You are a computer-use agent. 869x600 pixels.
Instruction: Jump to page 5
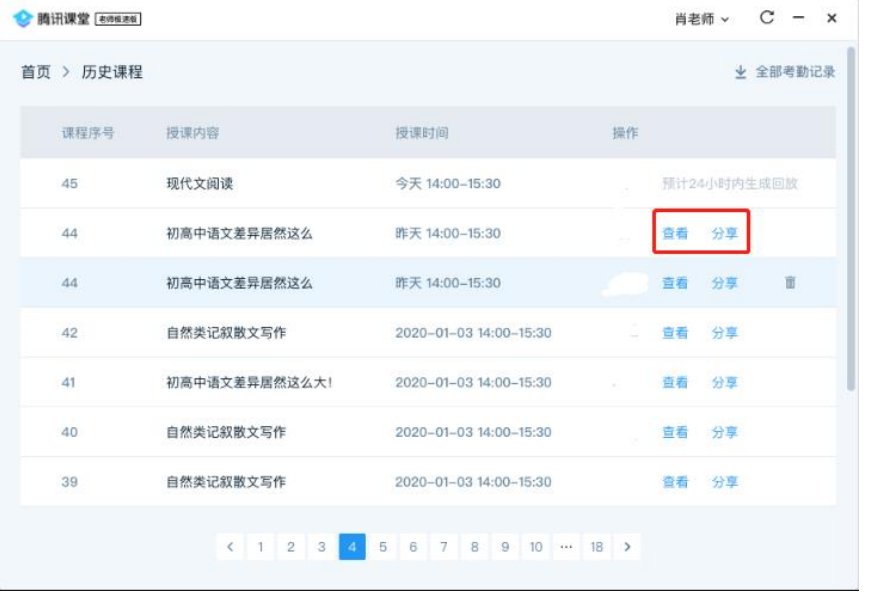[383, 547]
